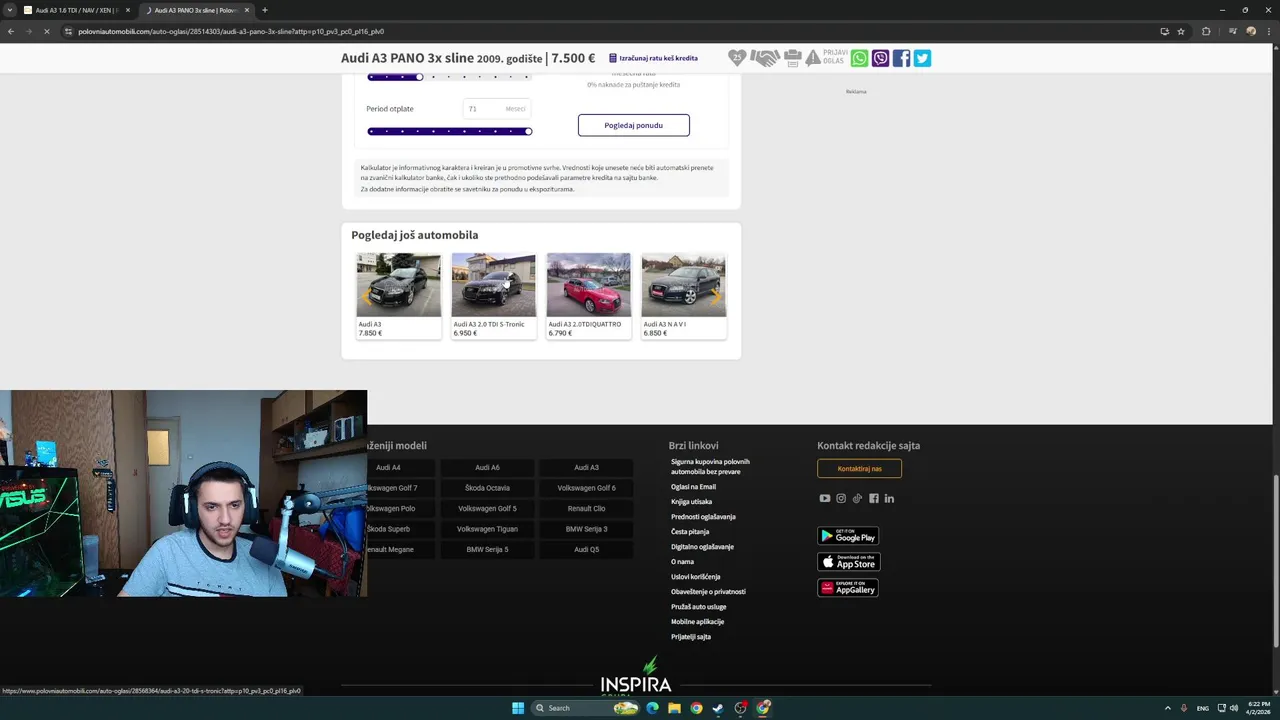Click the Knjiga utisaka link
The image size is (1280, 720).
(x=691, y=502)
